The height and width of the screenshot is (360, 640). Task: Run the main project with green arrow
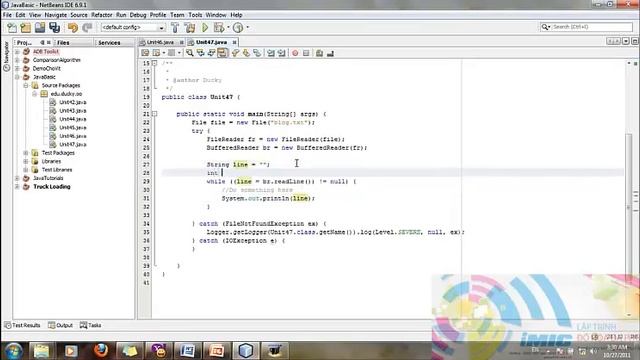point(205,27)
